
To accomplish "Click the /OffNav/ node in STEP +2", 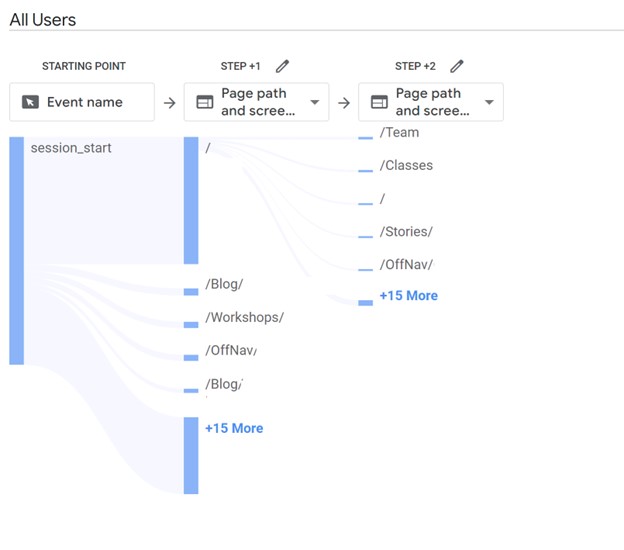I will (x=406, y=264).
